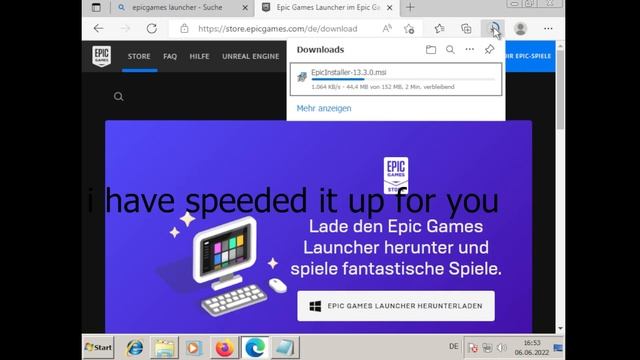Click Epic Games Launcher herunterladen button
640x360 pixels.
[396, 306]
